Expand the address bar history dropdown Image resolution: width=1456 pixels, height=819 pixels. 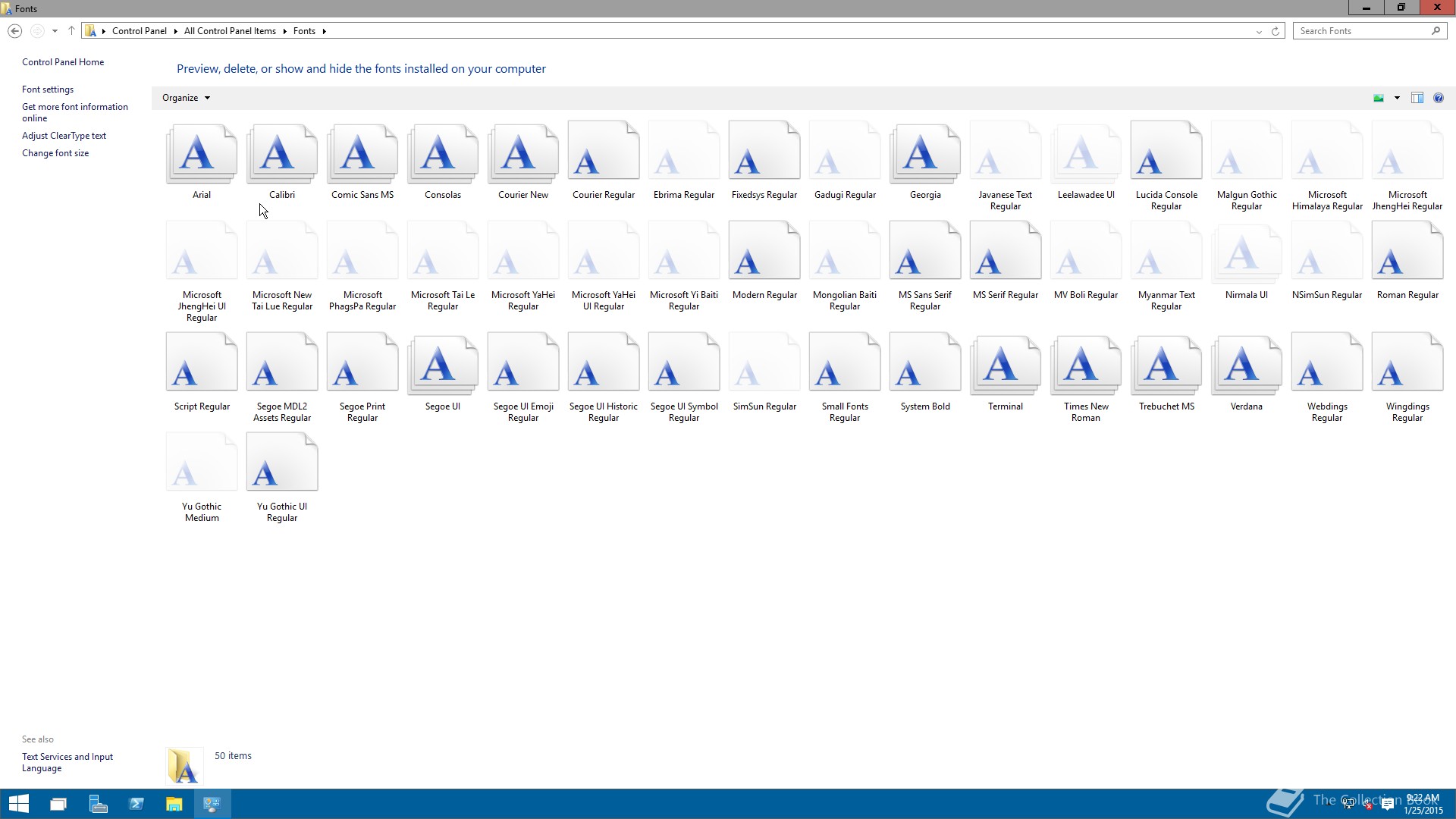(1259, 31)
